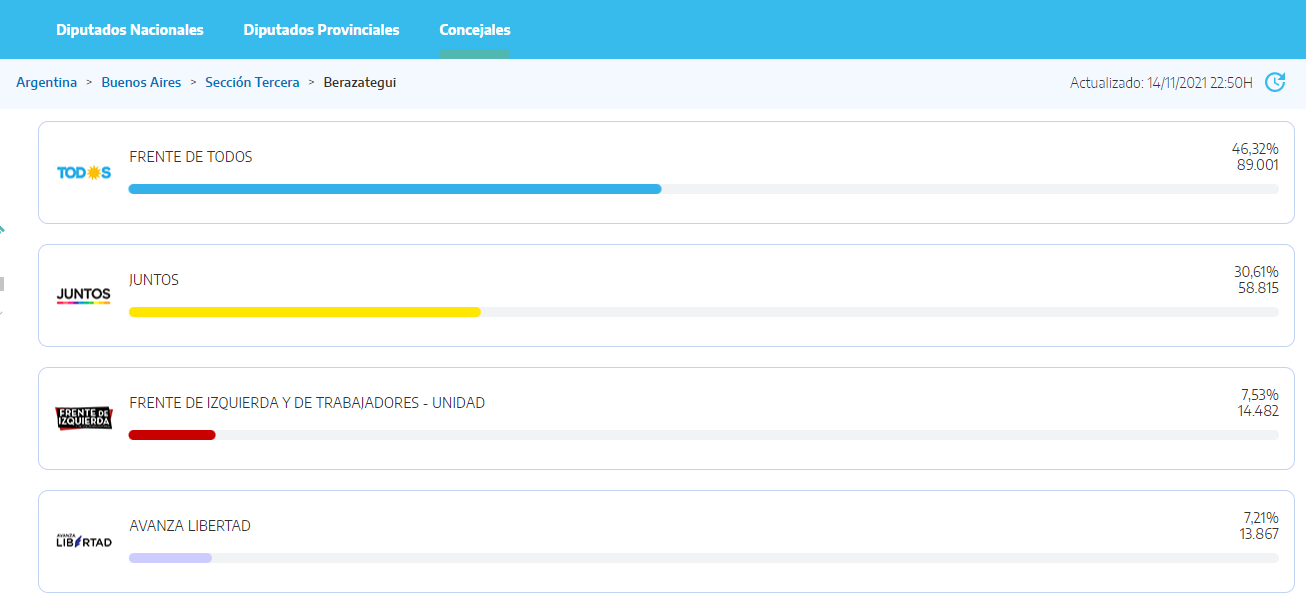Click the Frente de Izquierda party logo
The image size is (1306, 601).
pyautogui.click(x=84, y=418)
